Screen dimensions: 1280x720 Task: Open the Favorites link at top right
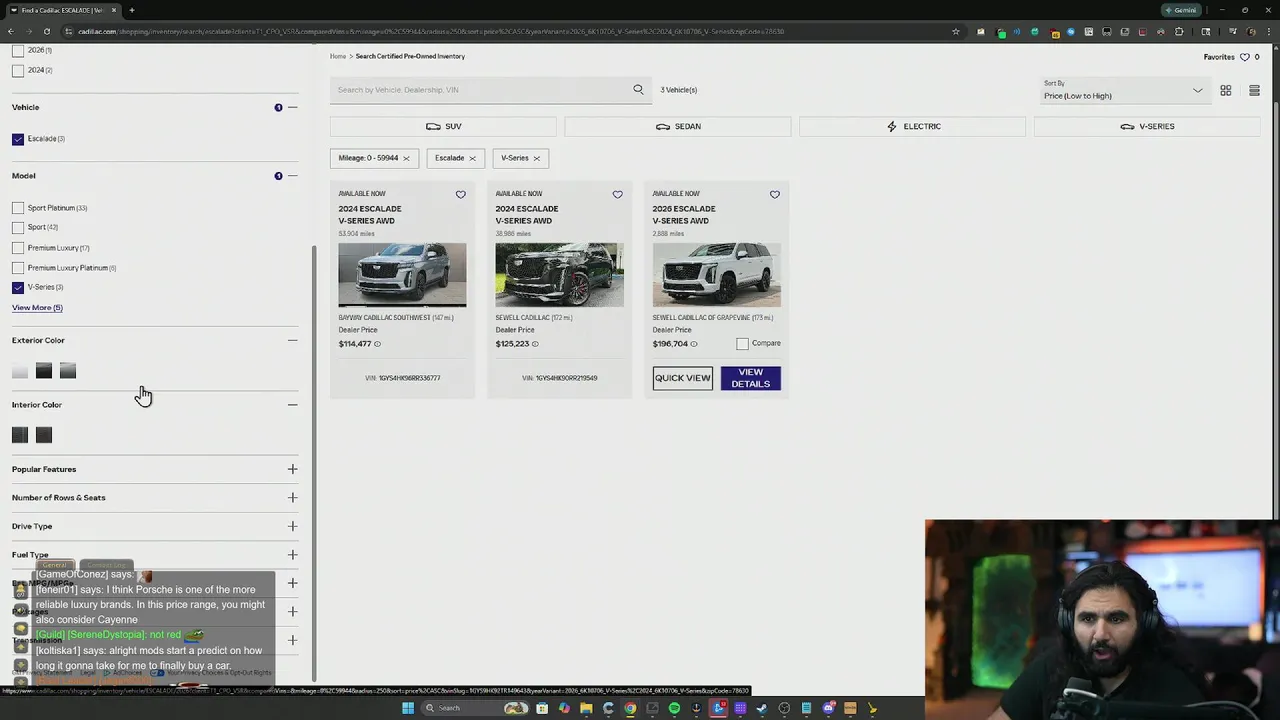(x=1219, y=57)
